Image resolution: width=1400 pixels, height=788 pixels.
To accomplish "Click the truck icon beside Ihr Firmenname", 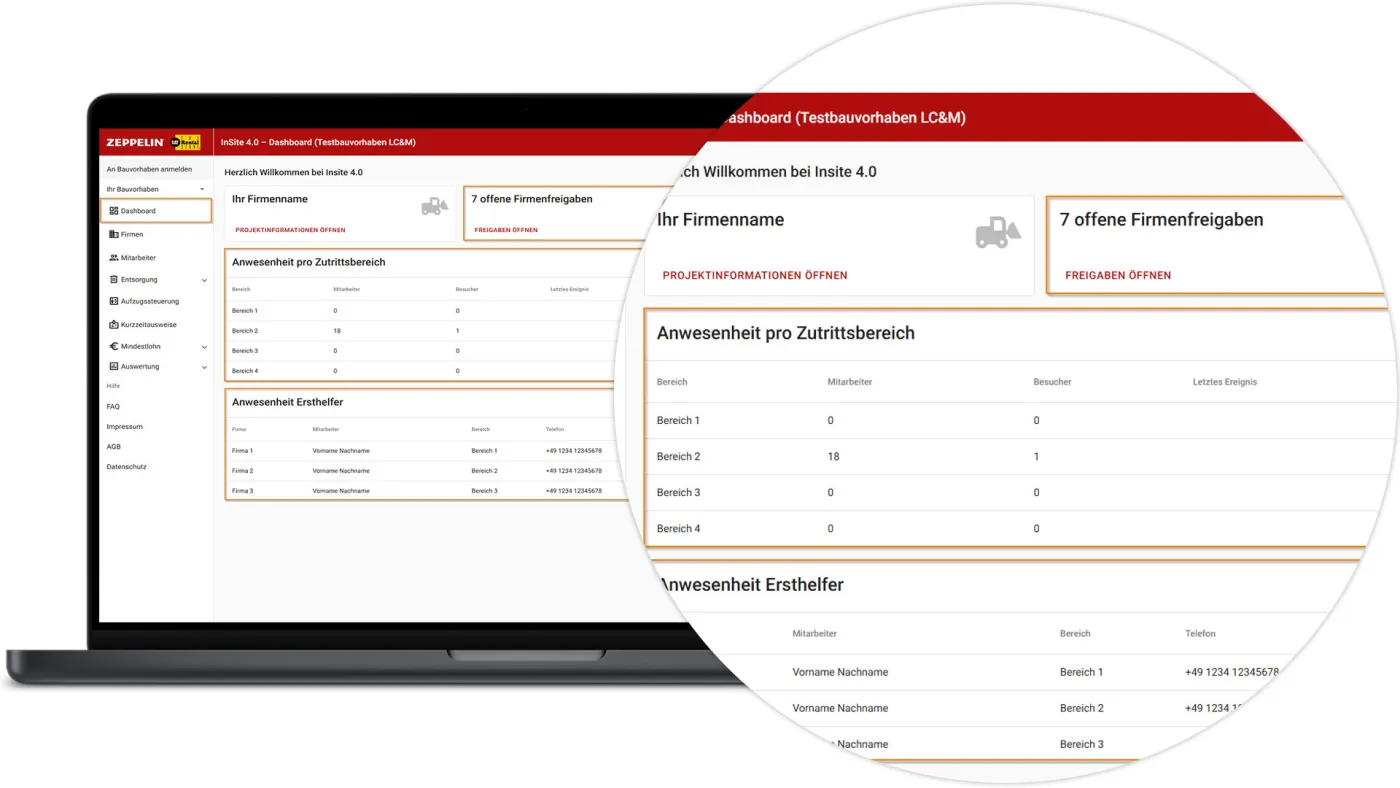I will (434, 206).
